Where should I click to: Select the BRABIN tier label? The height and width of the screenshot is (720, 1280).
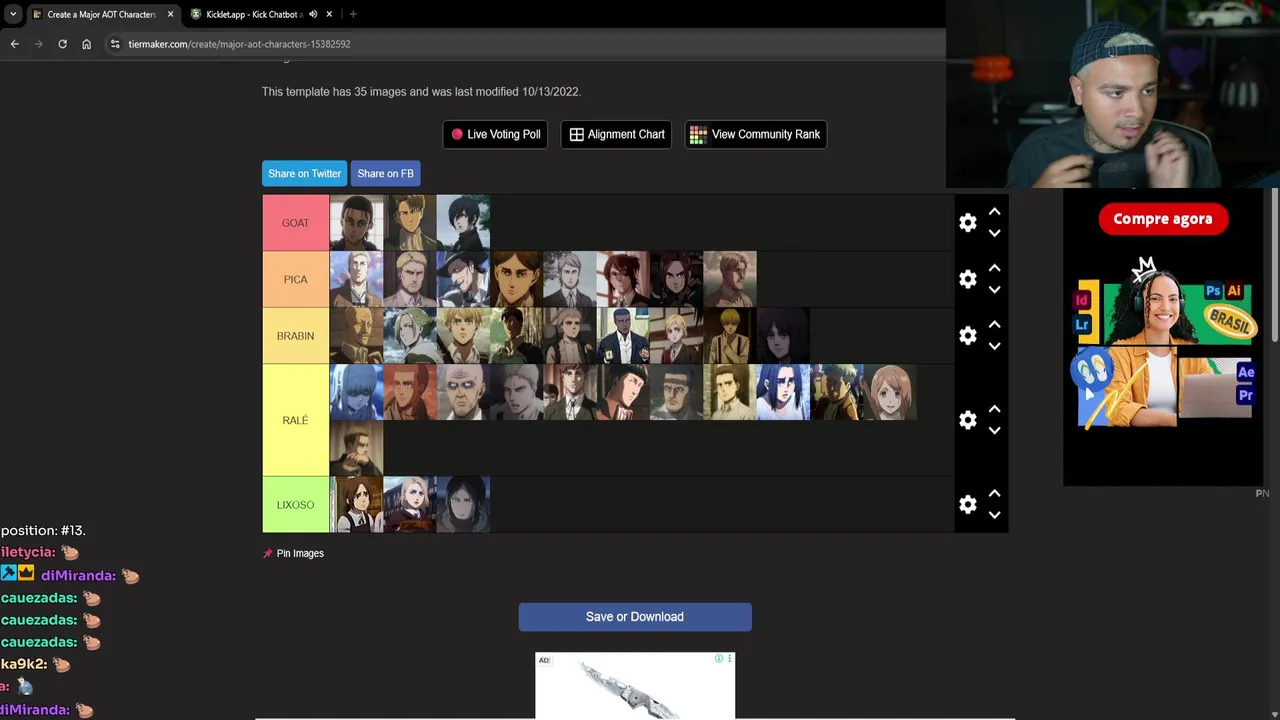295,336
